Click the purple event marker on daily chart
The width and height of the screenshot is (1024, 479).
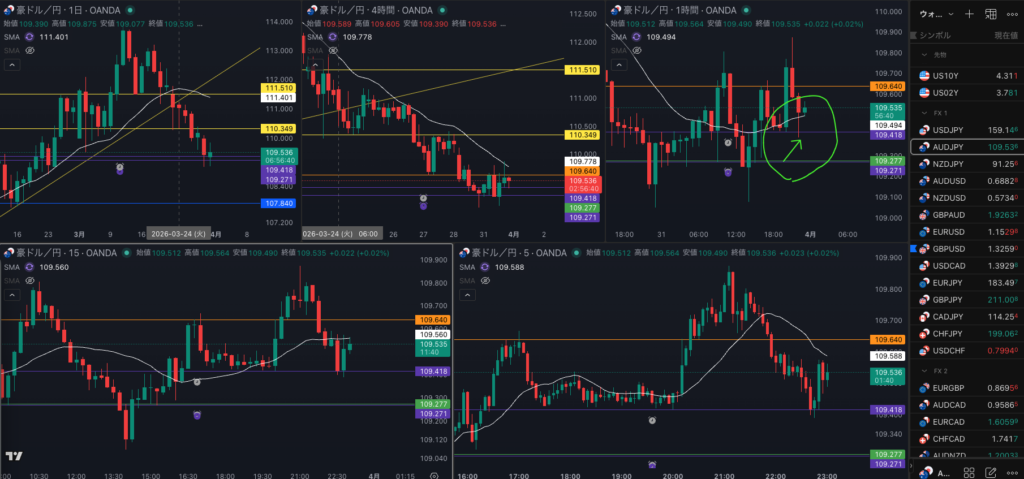pos(121,171)
